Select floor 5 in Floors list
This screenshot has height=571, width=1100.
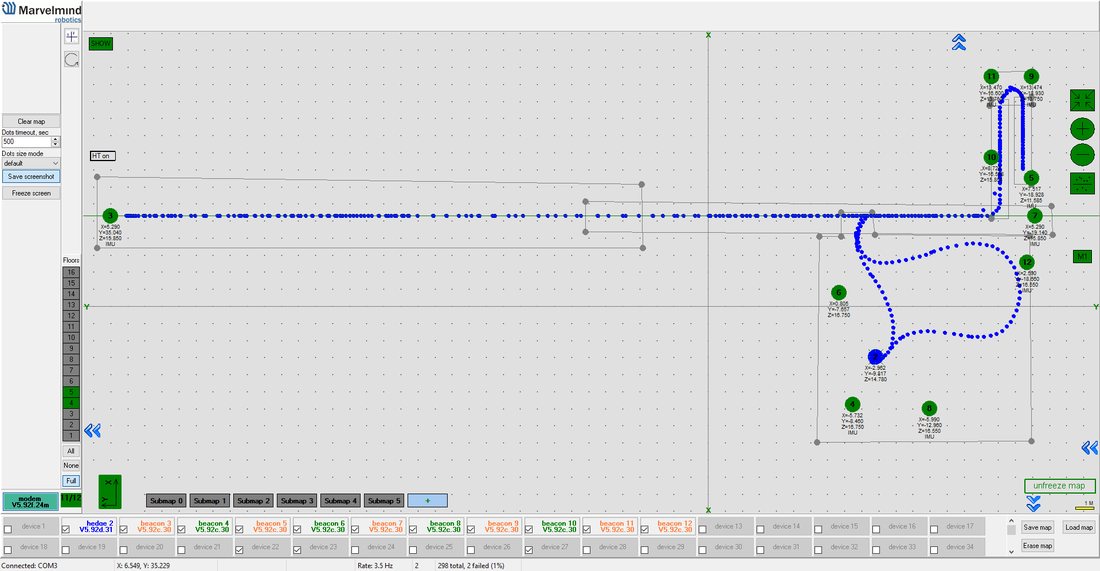click(x=71, y=392)
